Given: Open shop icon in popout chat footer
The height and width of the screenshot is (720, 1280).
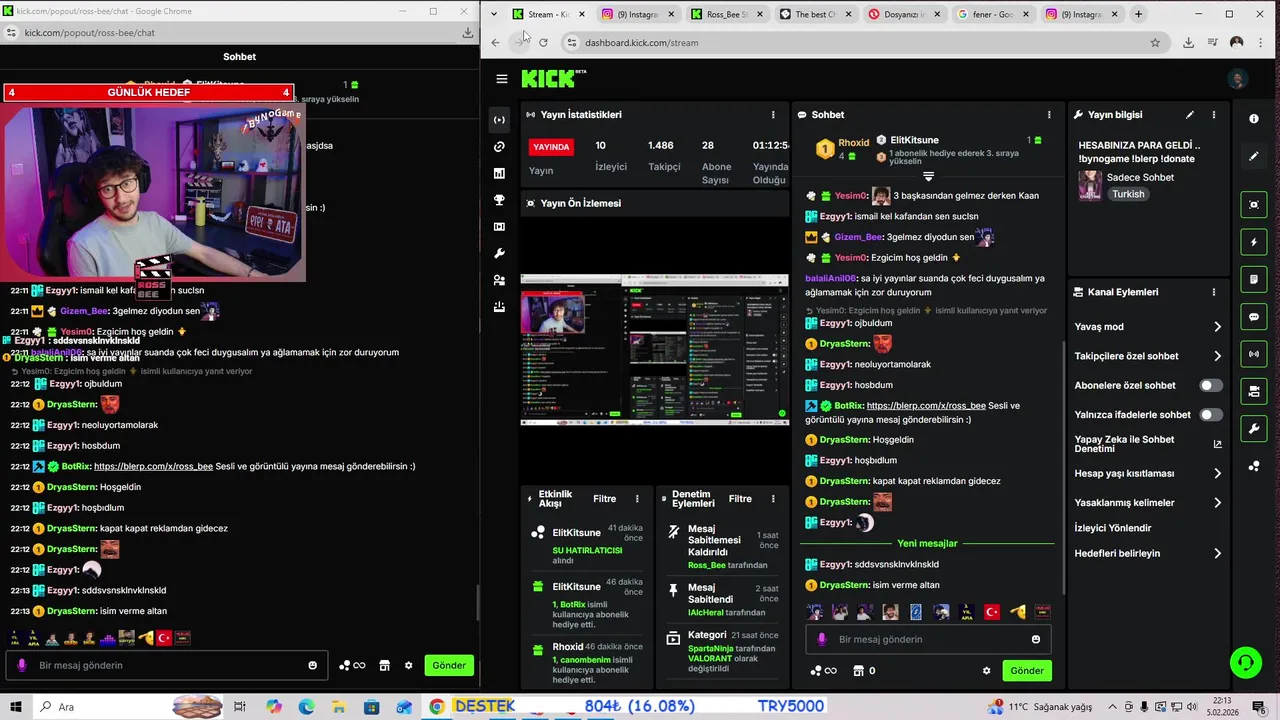Looking at the screenshot, I should click(x=384, y=665).
